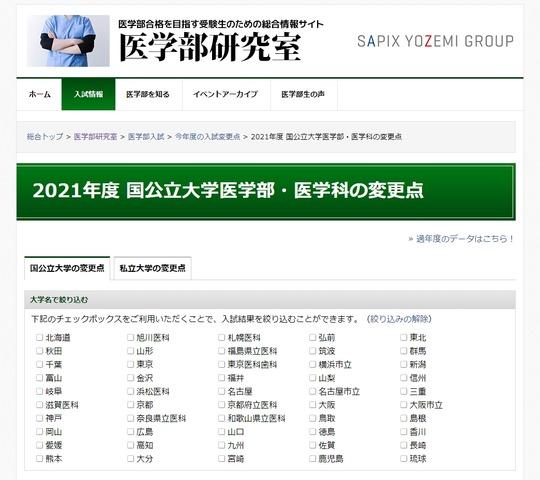Enable the 岡山 checkbox
Image resolution: width=540 pixels, height=480 pixels.
(x=39, y=431)
